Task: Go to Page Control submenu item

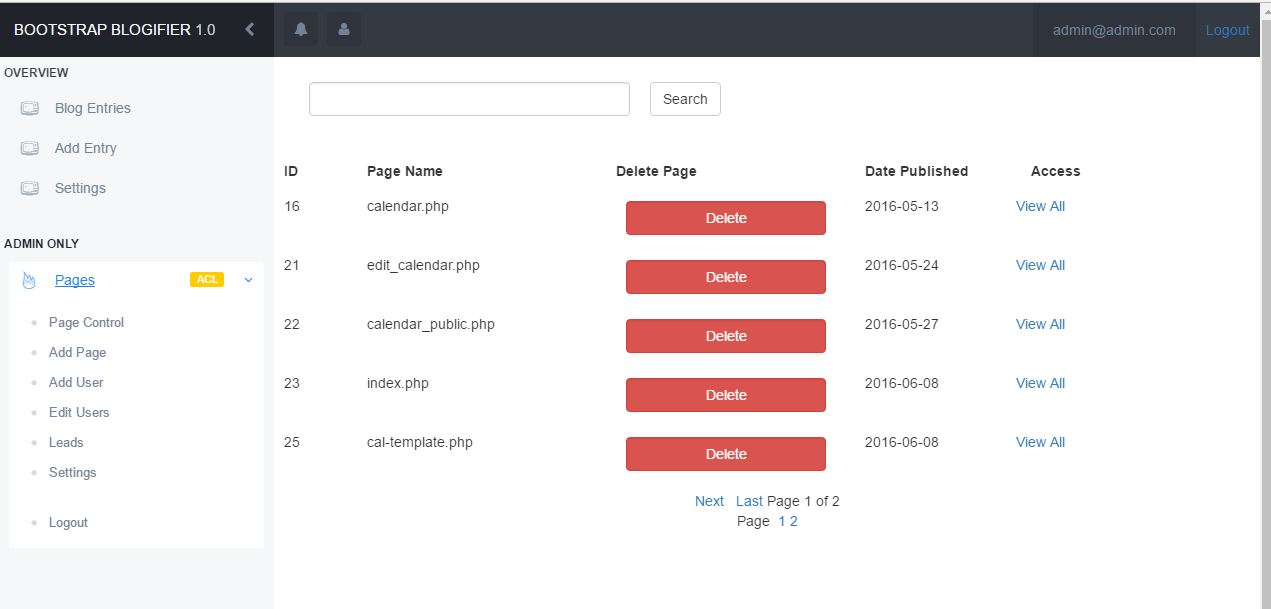Action: (87, 322)
